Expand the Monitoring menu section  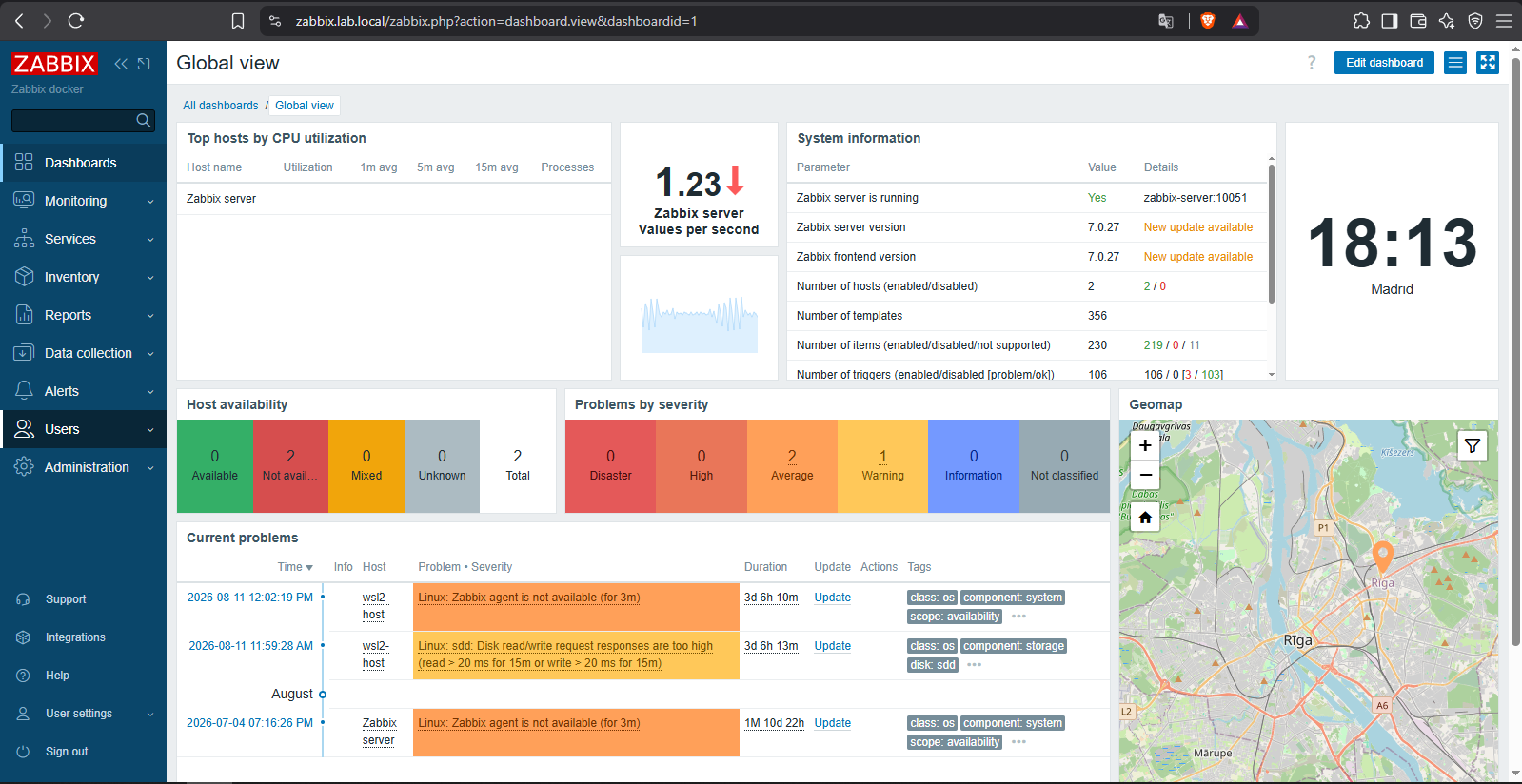click(x=83, y=201)
